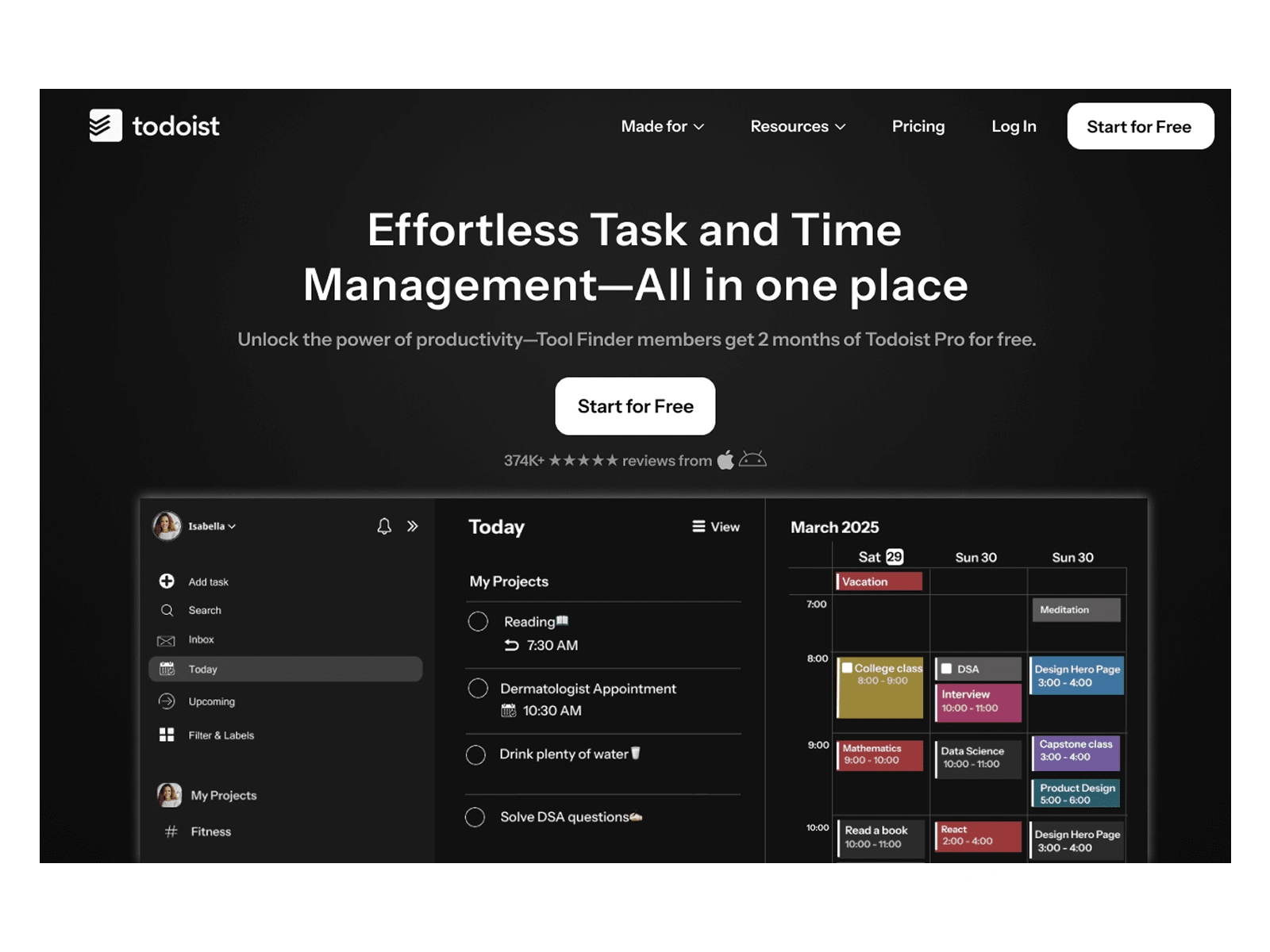
Task: Click Start for Free below the headline
Action: (x=635, y=406)
